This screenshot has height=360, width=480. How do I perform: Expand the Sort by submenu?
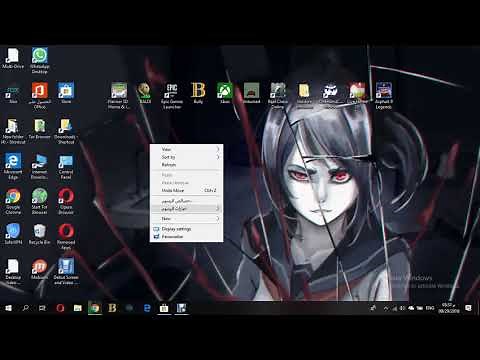click(x=187, y=157)
